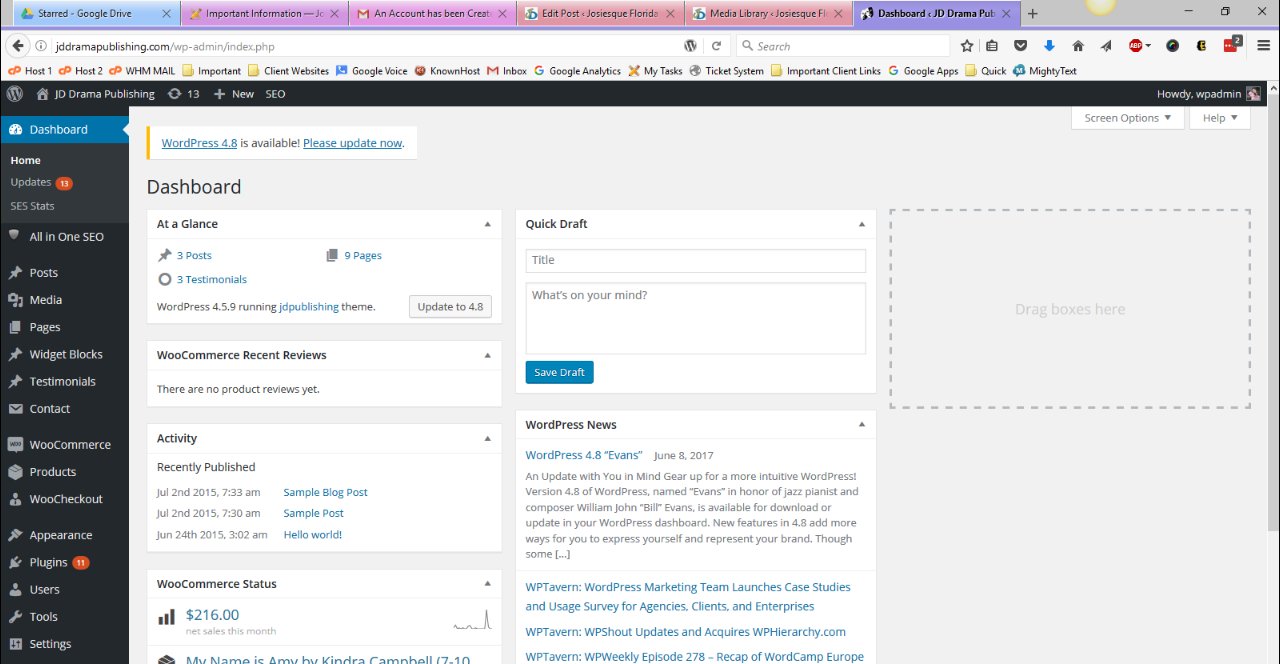Open the $216.00 net sales link
The image size is (1280, 664).
coord(213,615)
